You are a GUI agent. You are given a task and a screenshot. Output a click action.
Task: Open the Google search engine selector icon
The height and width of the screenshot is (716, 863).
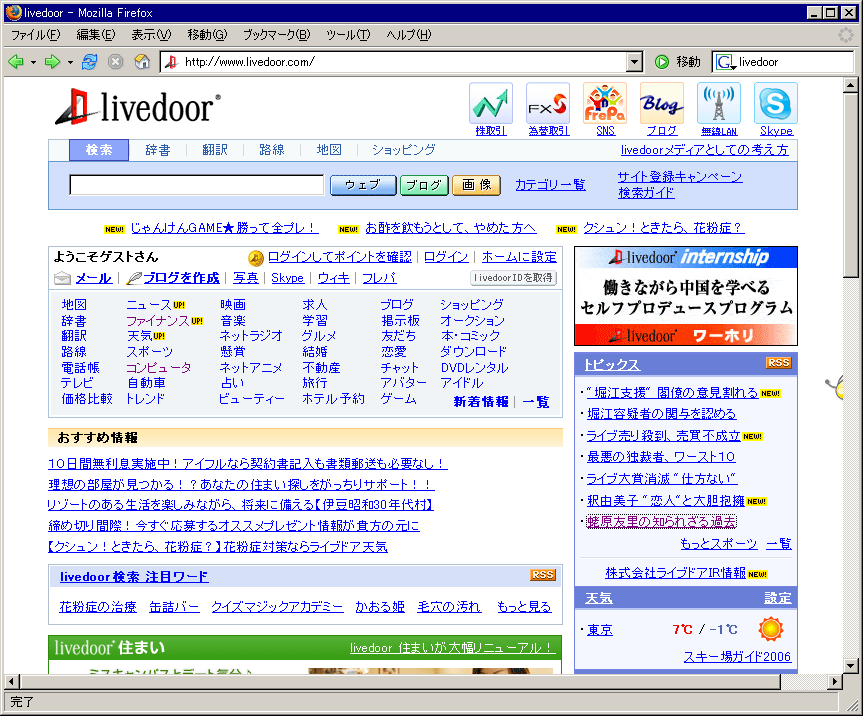[x=725, y=62]
